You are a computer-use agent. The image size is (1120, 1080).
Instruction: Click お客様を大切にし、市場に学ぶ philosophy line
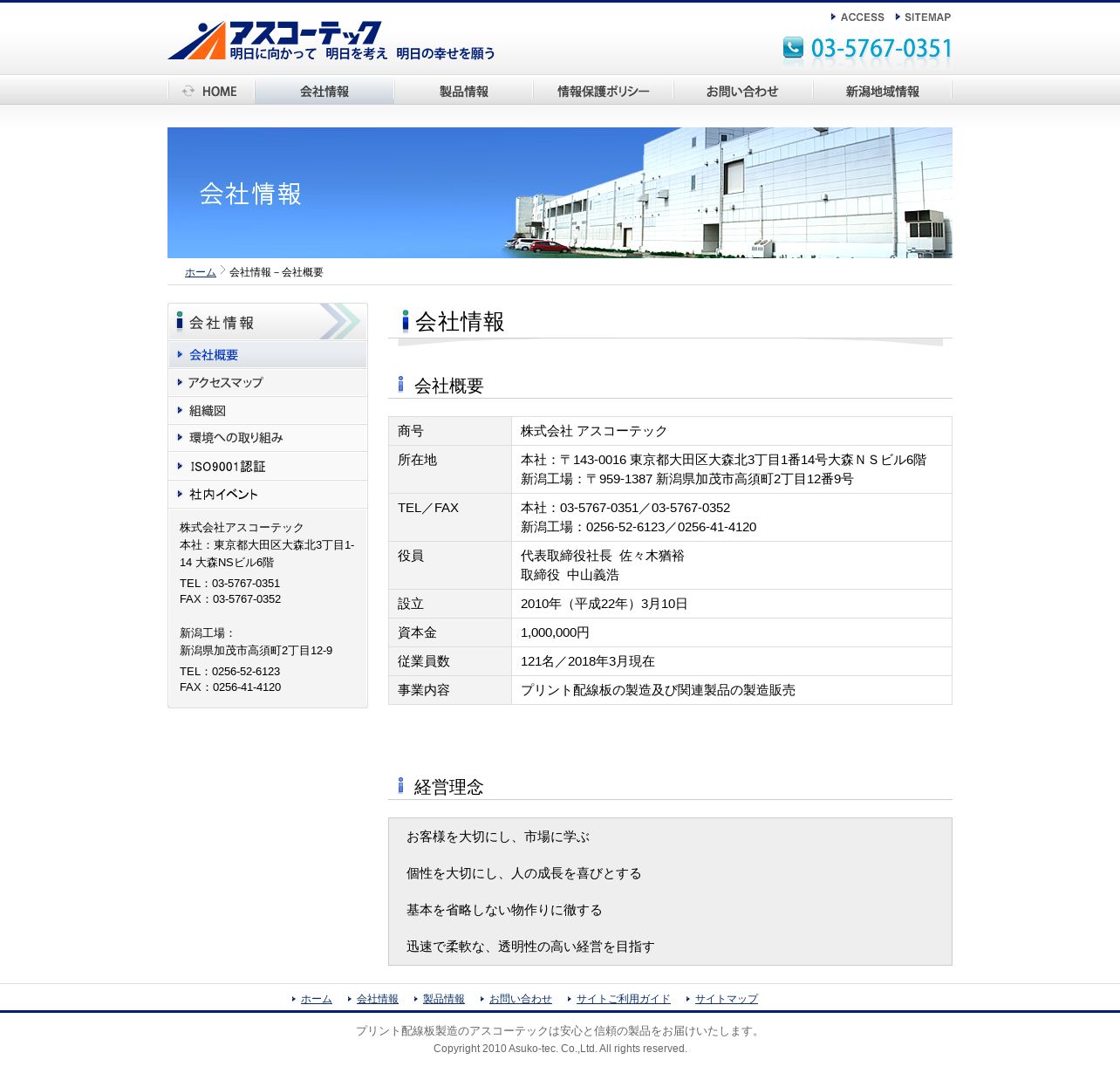498,837
